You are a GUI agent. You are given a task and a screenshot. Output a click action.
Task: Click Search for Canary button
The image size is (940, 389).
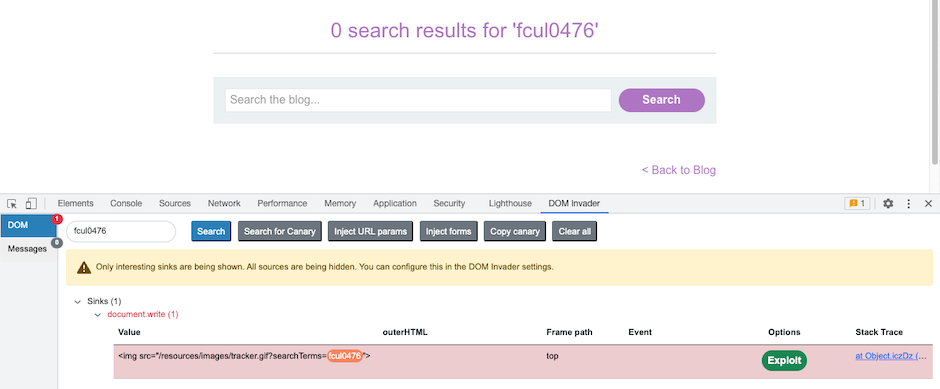click(280, 231)
